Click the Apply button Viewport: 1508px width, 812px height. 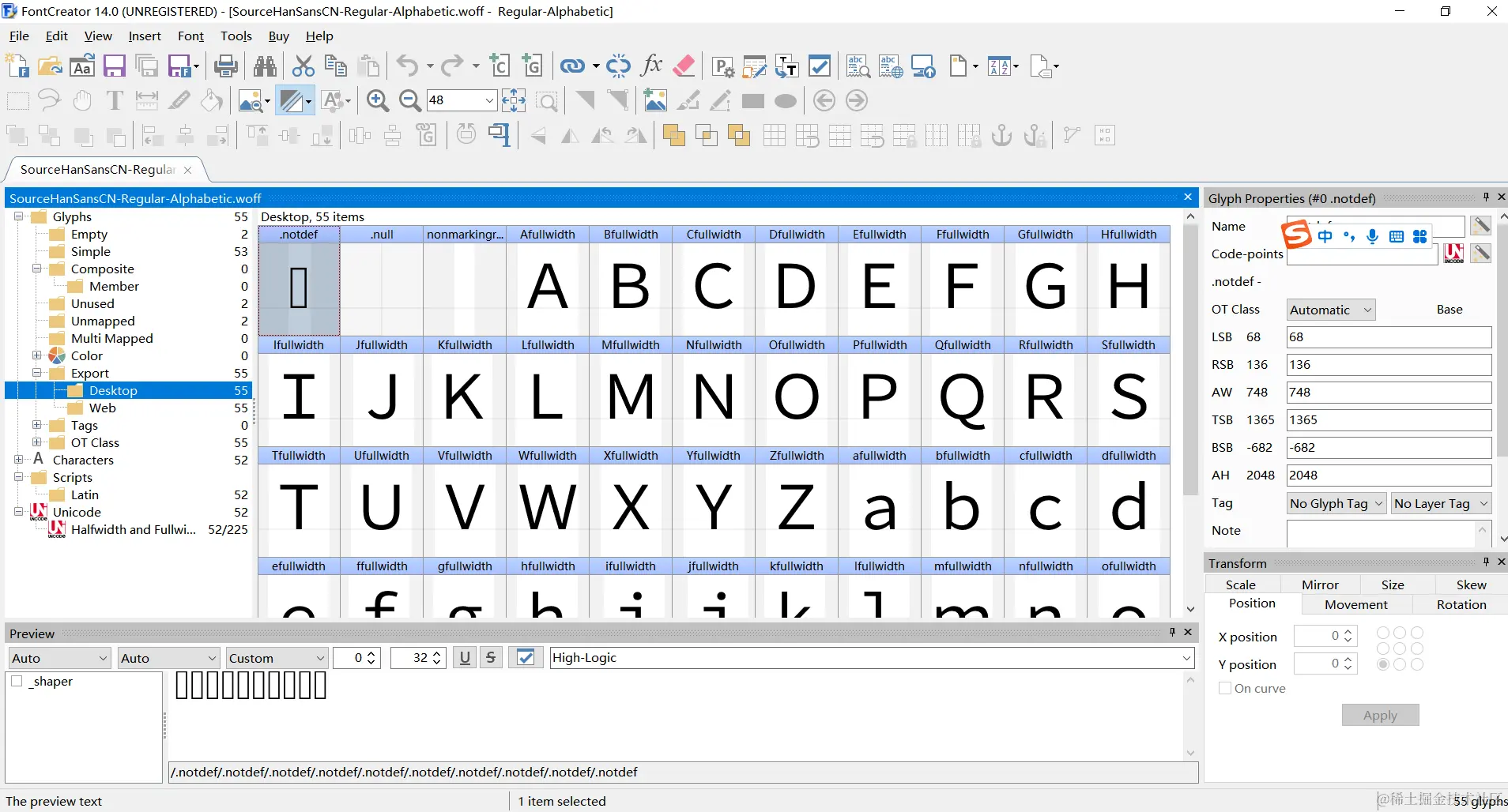point(1380,715)
